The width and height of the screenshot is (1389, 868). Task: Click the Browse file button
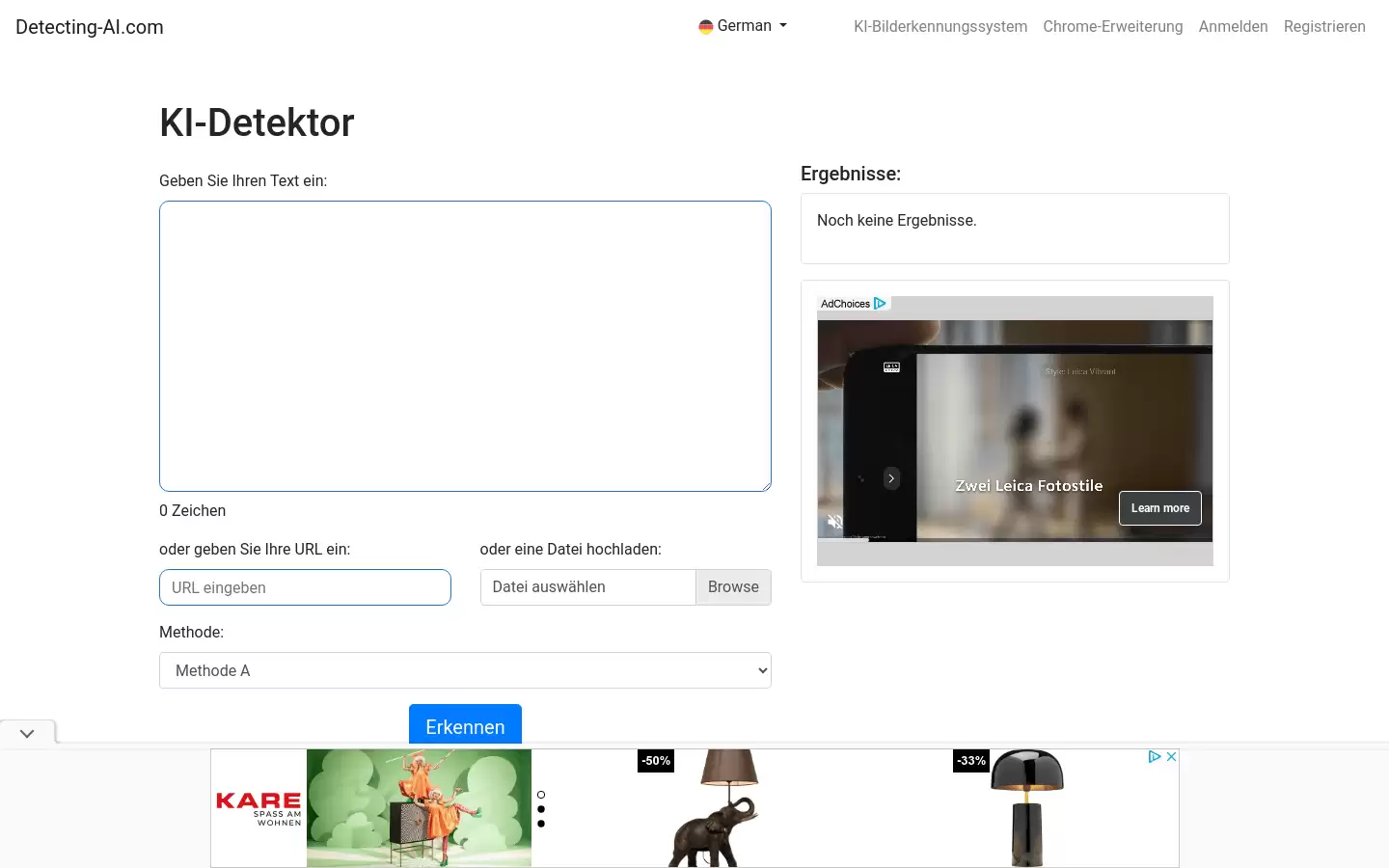tap(733, 587)
